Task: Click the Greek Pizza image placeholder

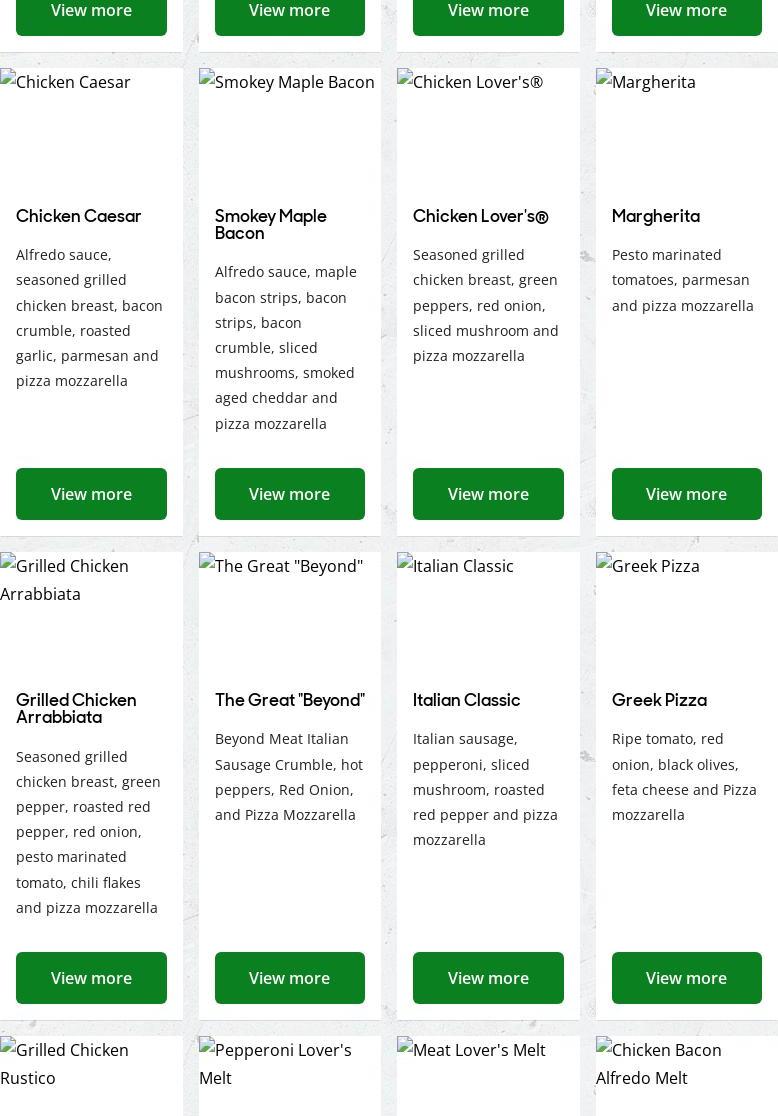Action: click(x=686, y=611)
